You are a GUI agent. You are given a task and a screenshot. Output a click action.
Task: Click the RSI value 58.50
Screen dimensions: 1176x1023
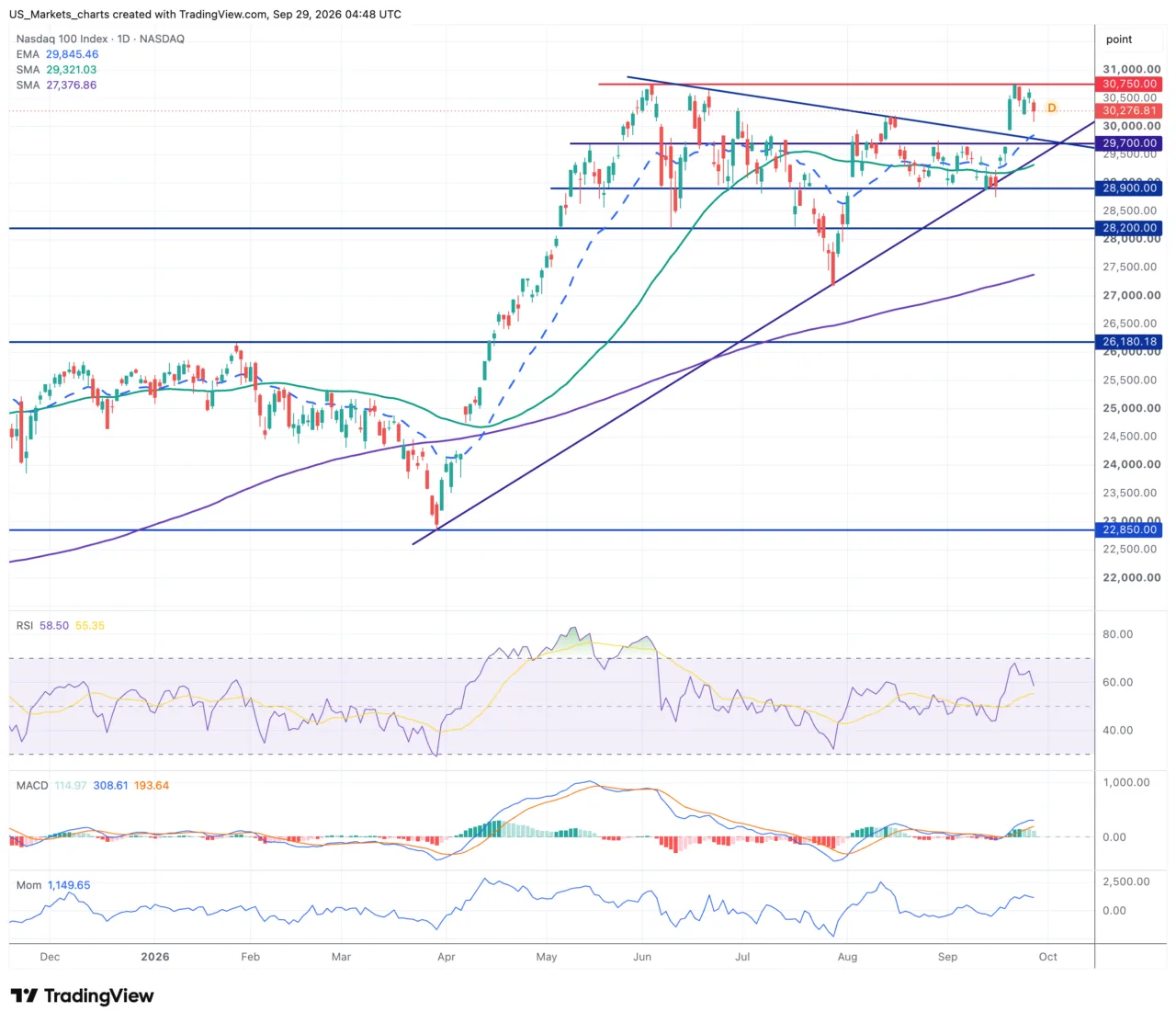point(54,625)
